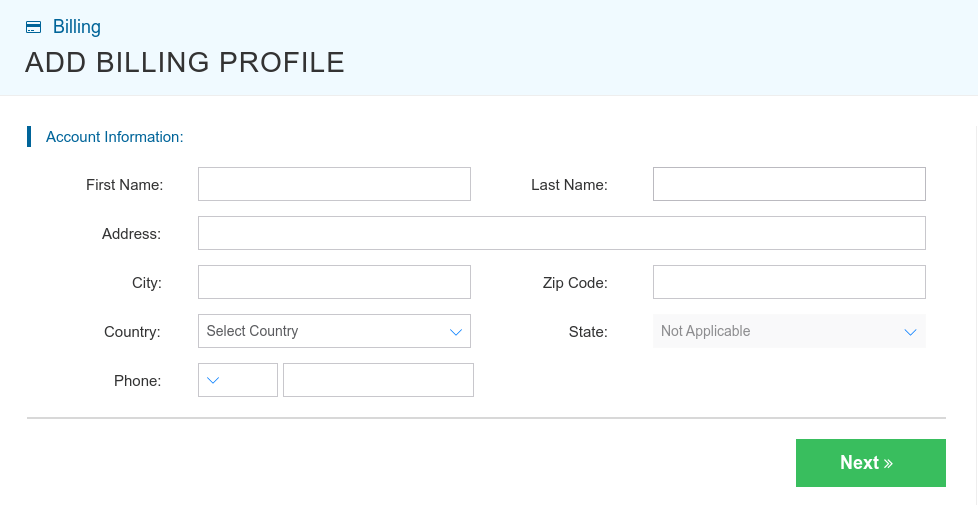Click the Add Billing Profile page title
The height and width of the screenshot is (505, 978).
185,62
